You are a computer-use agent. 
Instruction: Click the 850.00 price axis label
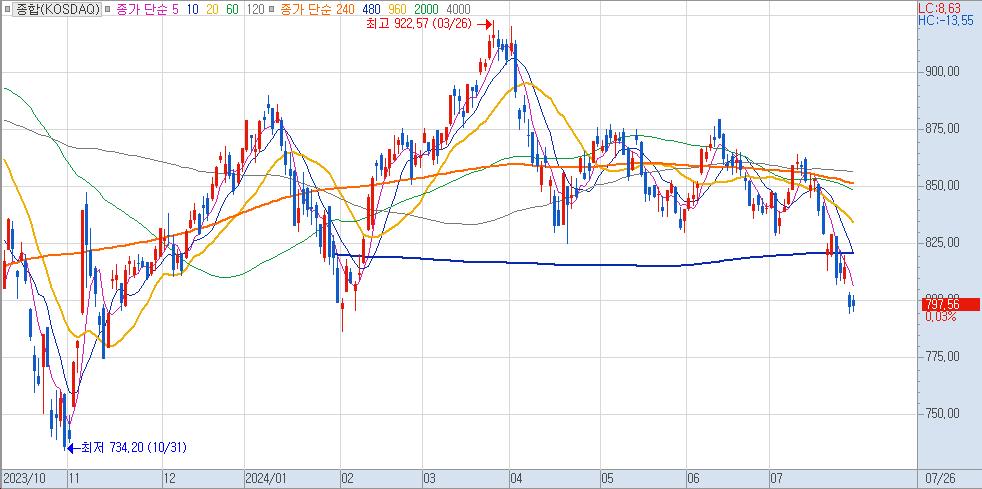[x=942, y=185]
